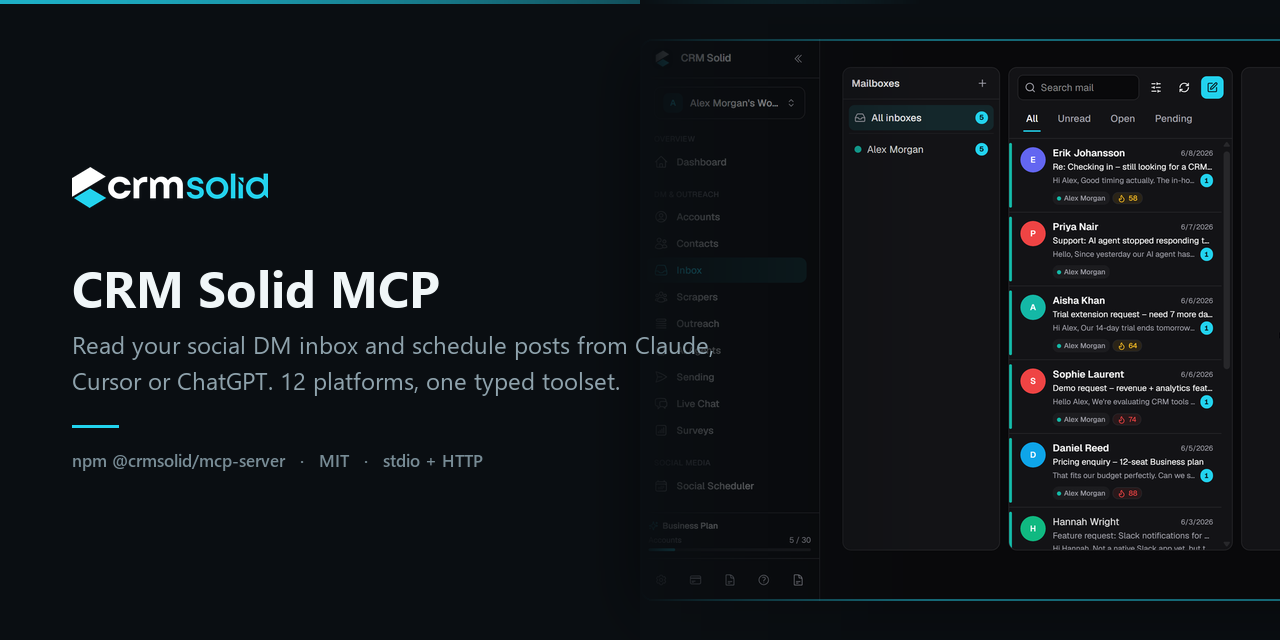The height and width of the screenshot is (640, 1280).
Task: Click the Dashboard home icon
Action: (x=661, y=162)
